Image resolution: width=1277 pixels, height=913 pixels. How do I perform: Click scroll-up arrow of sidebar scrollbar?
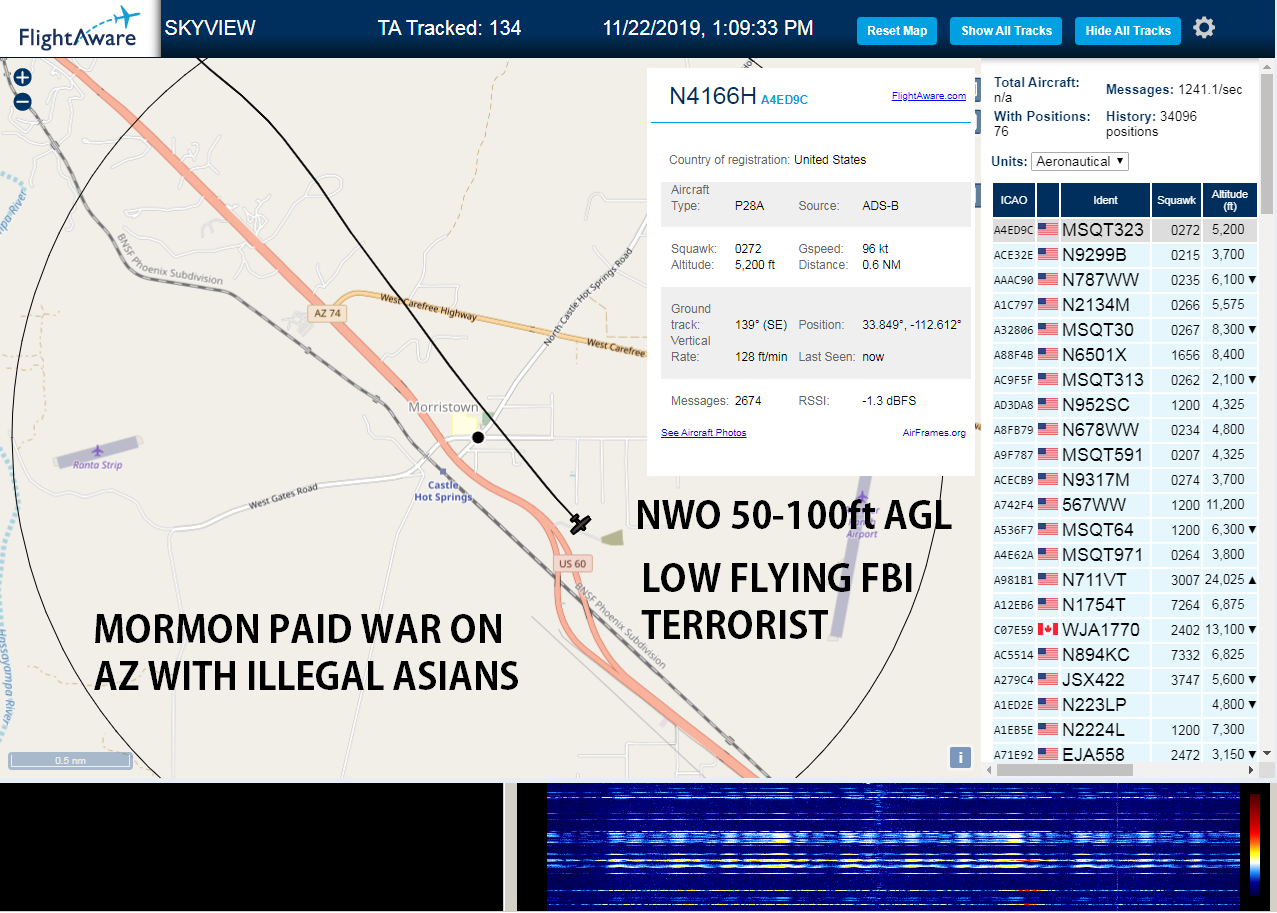coord(1267,67)
